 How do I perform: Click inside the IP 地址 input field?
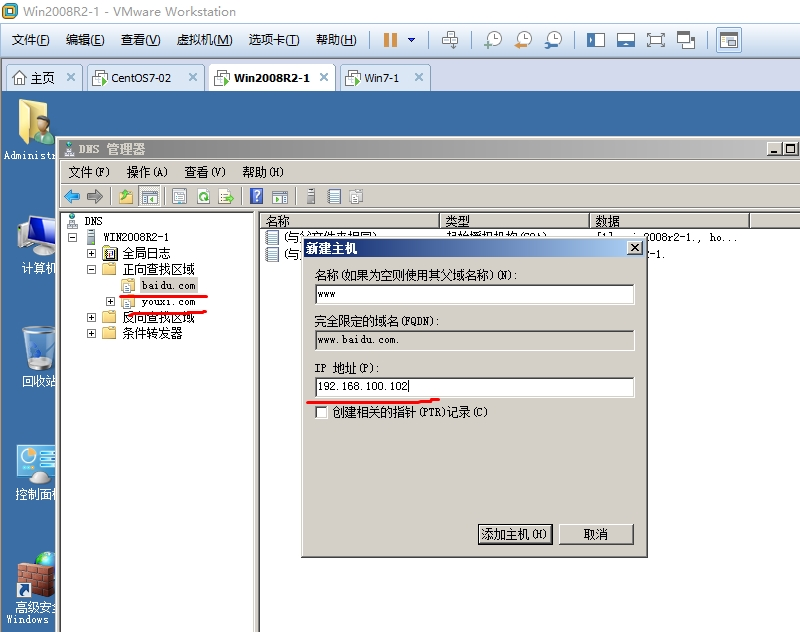click(x=470, y=387)
